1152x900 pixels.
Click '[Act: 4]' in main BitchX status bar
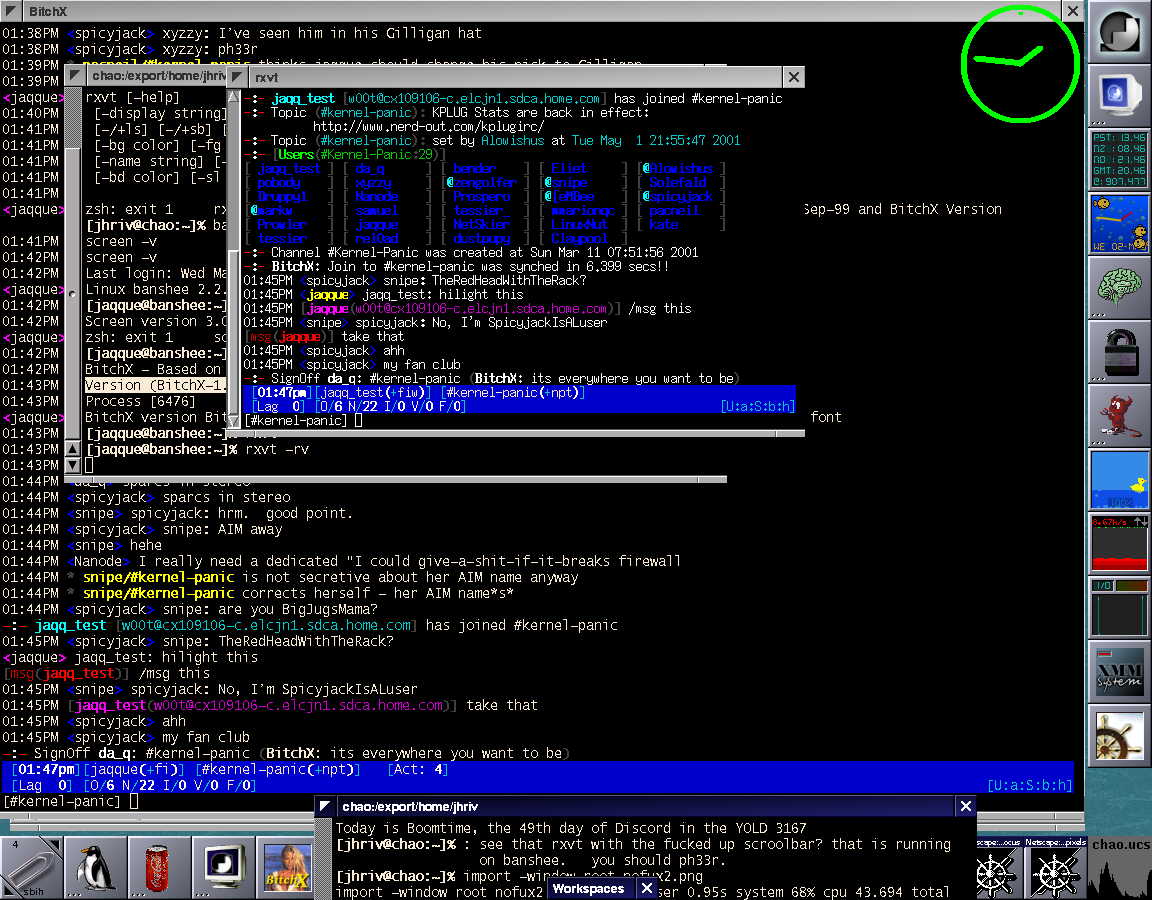417,769
